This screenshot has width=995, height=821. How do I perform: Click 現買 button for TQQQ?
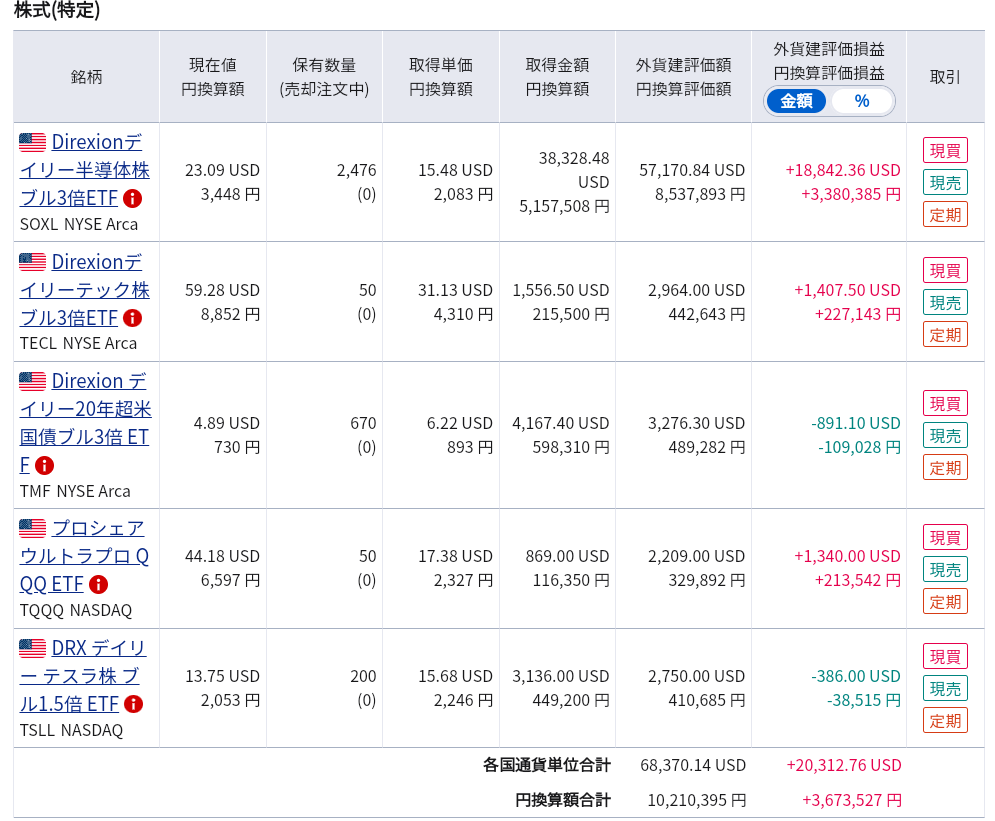pos(945,537)
